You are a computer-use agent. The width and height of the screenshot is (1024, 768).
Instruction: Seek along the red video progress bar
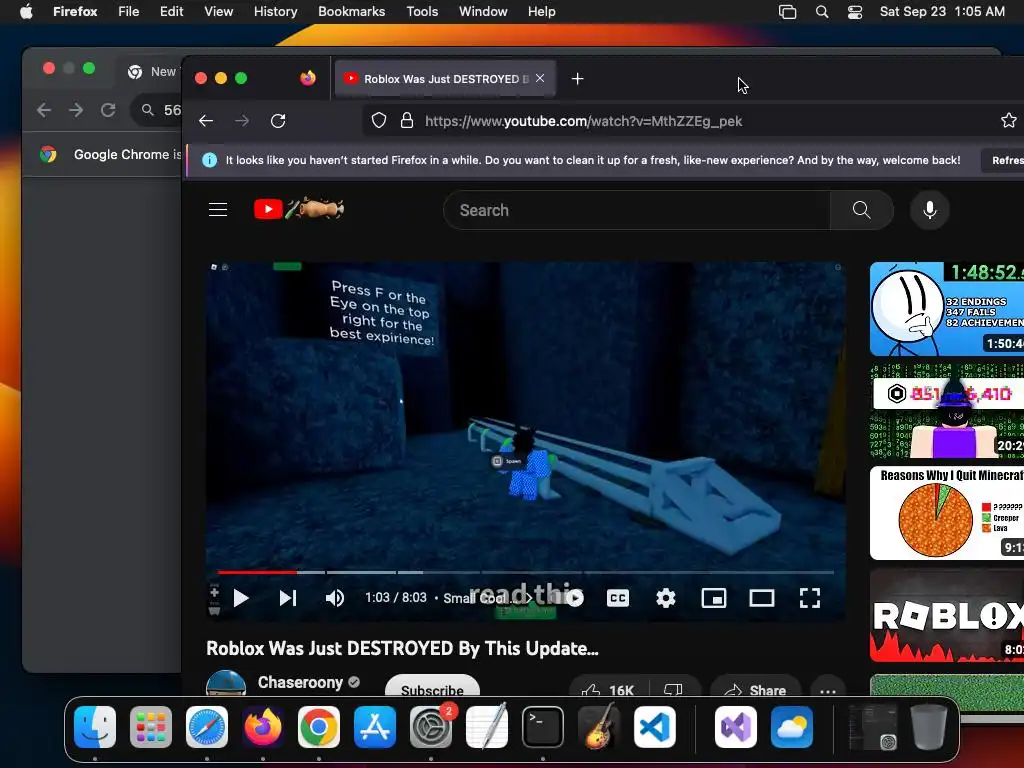point(525,572)
